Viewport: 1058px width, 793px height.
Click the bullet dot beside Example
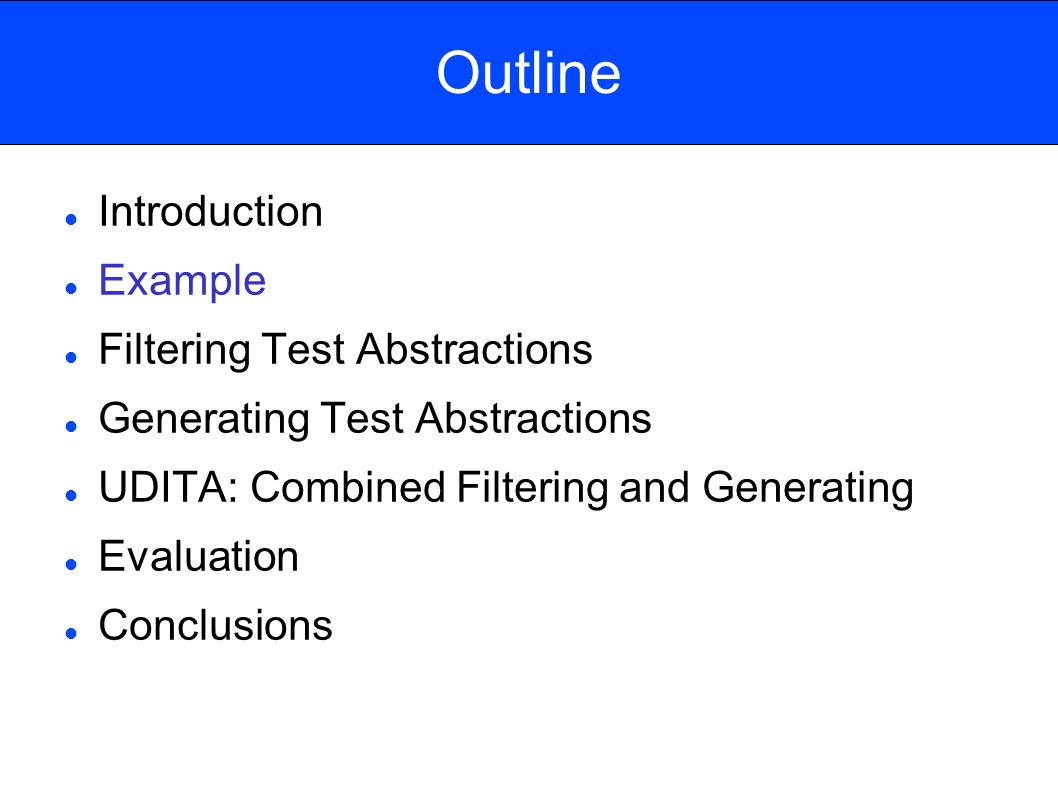[72, 288]
